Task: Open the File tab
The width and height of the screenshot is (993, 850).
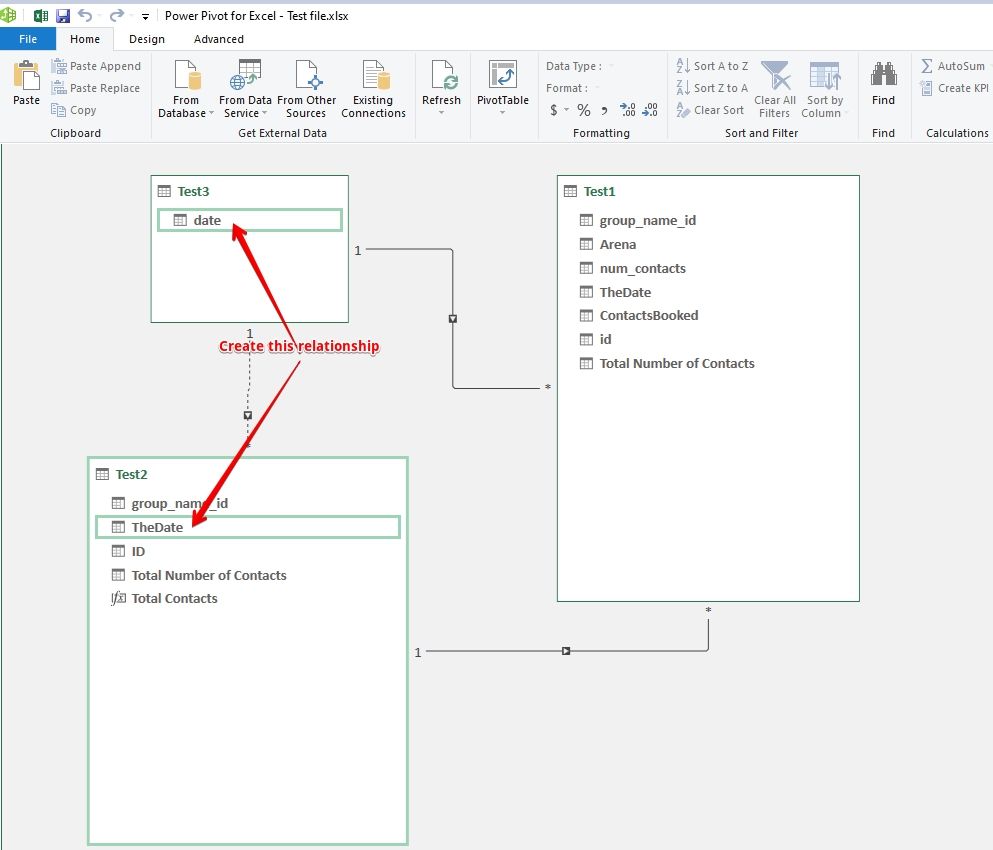Action: click(x=28, y=39)
